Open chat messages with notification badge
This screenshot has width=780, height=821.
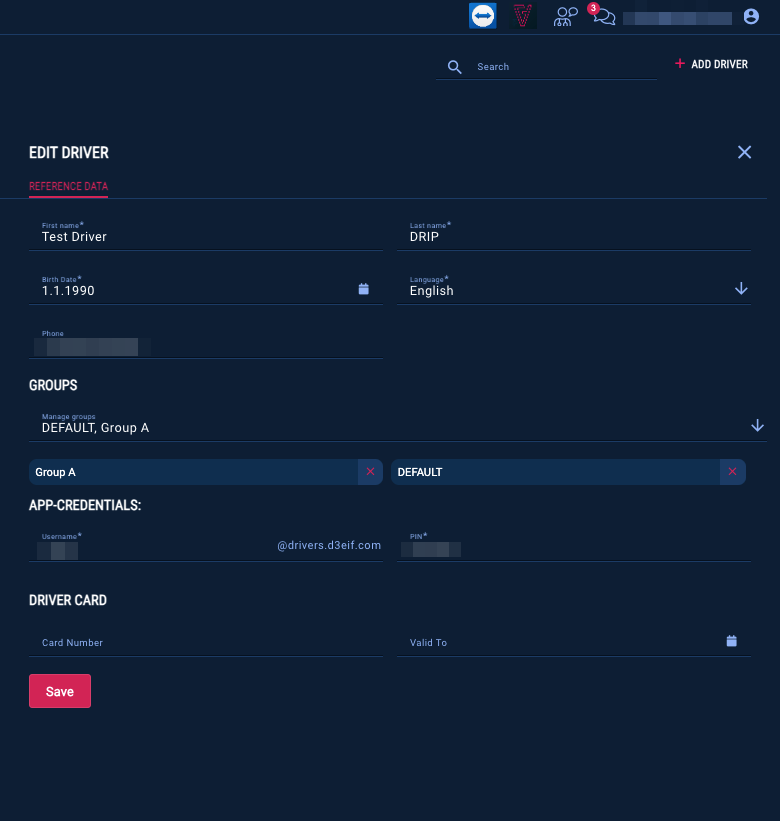[x=602, y=16]
